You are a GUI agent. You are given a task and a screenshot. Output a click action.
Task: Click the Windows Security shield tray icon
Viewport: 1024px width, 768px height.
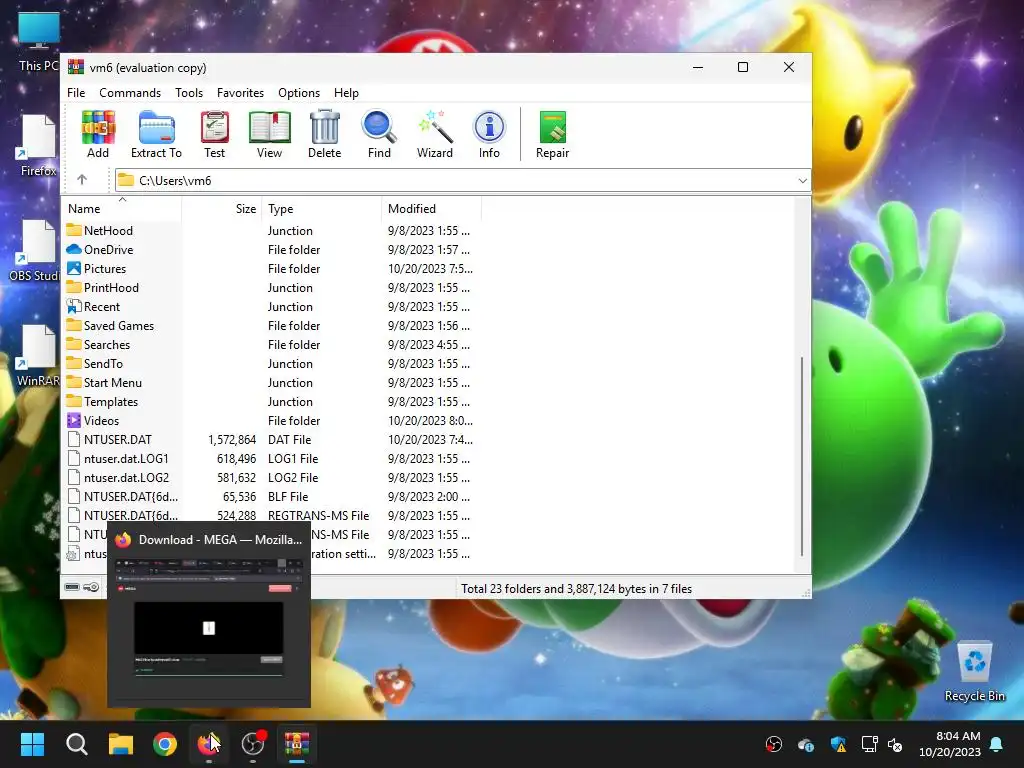coord(838,744)
